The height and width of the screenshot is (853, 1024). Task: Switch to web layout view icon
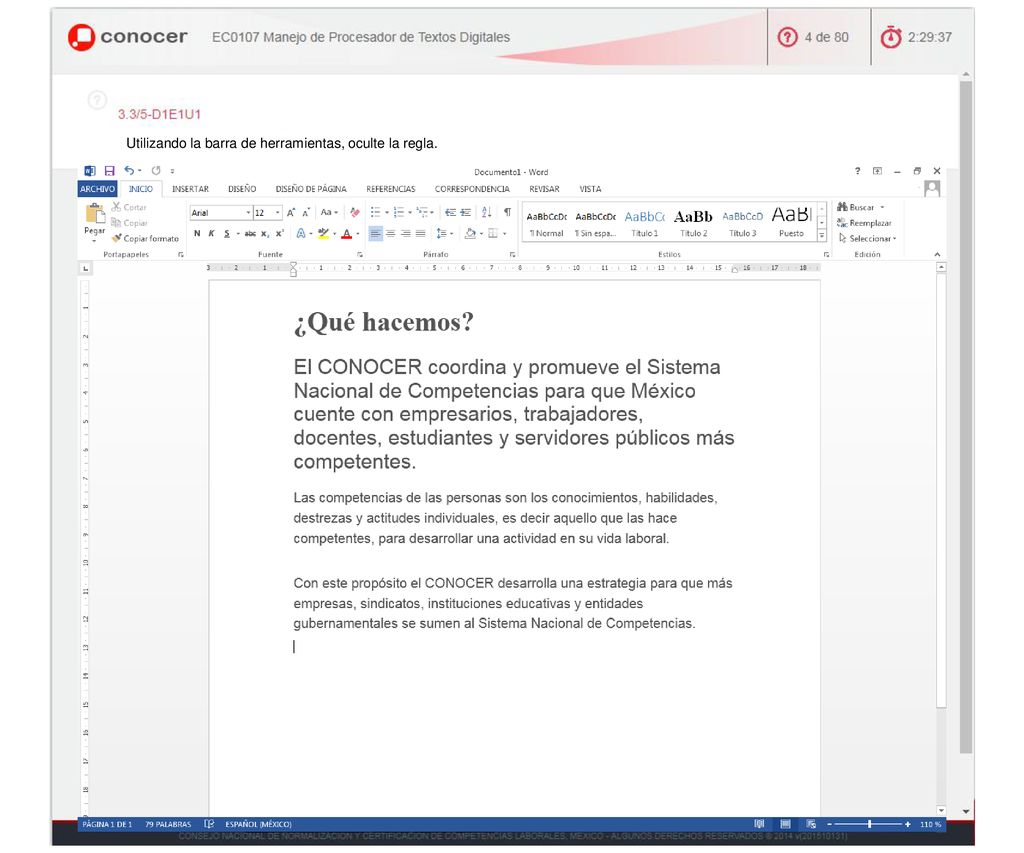811,824
